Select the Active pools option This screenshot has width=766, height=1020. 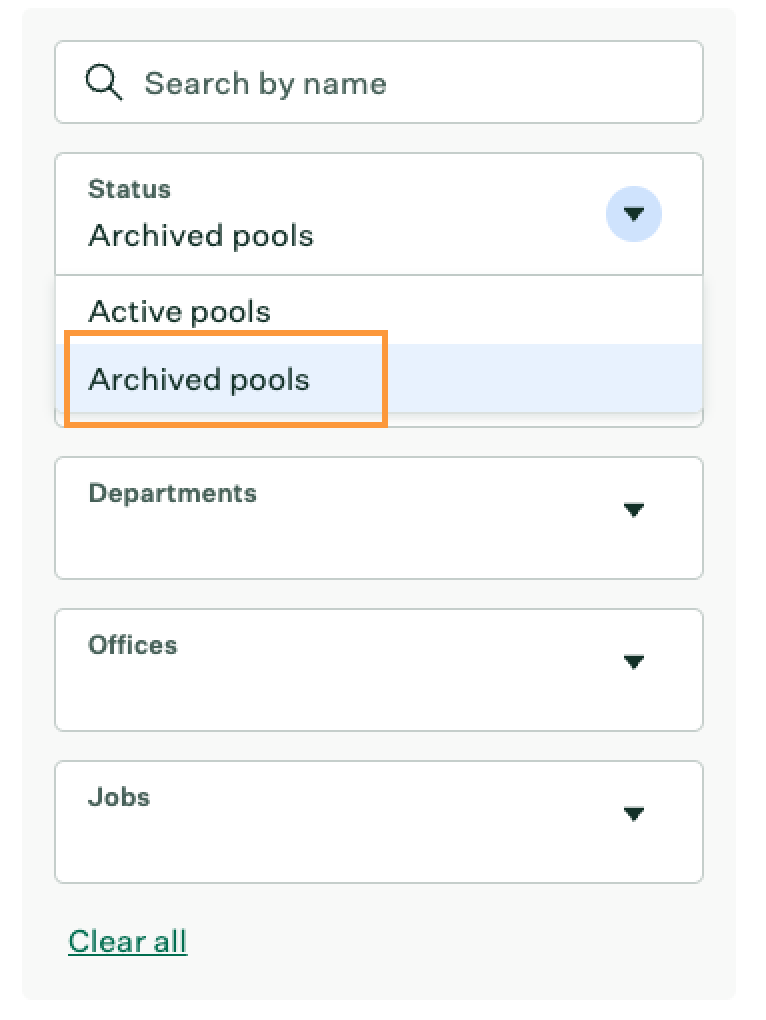point(179,312)
